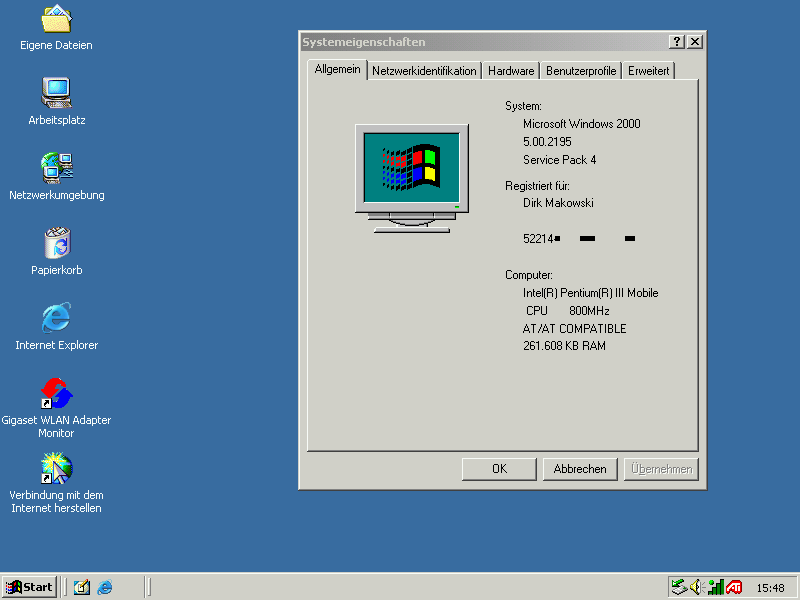This screenshot has width=800, height=600.
Task: Click the text Microsoft Windows 2000
Action: [582, 124]
